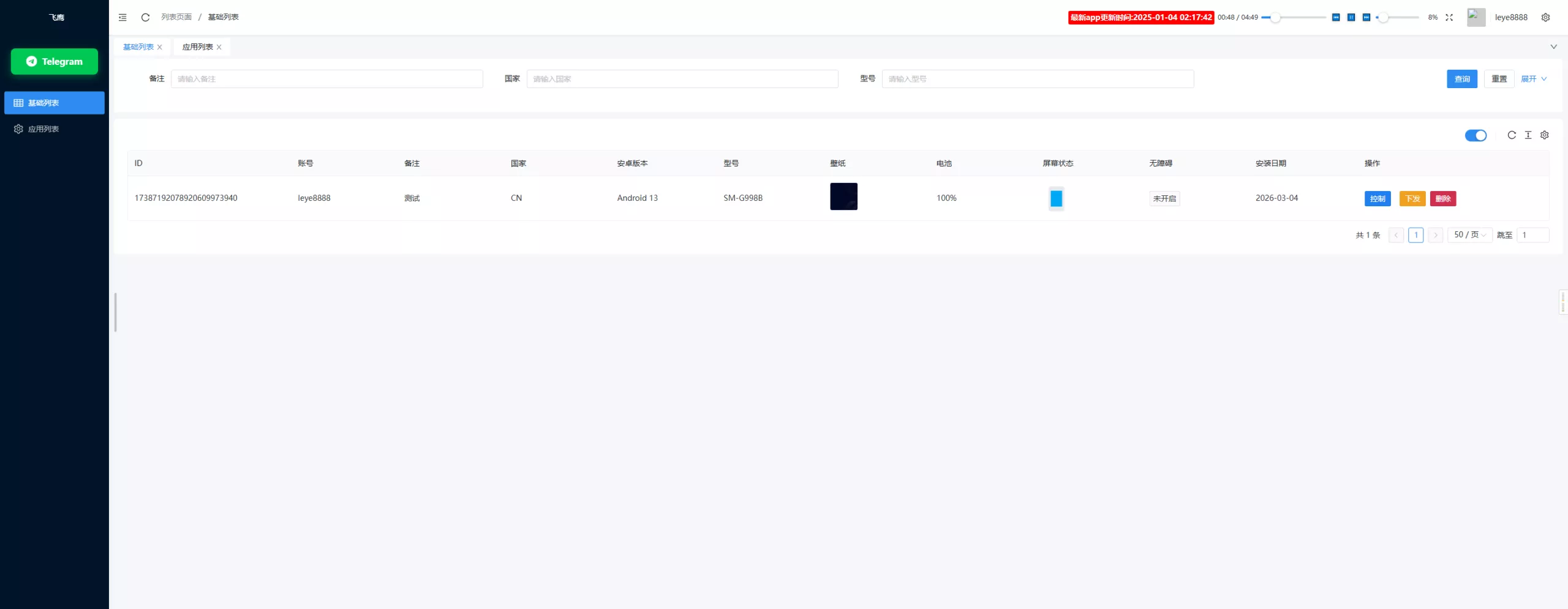Select 应用列表 in the sidebar
1568x609 pixels.
click(x=55, y=129)
